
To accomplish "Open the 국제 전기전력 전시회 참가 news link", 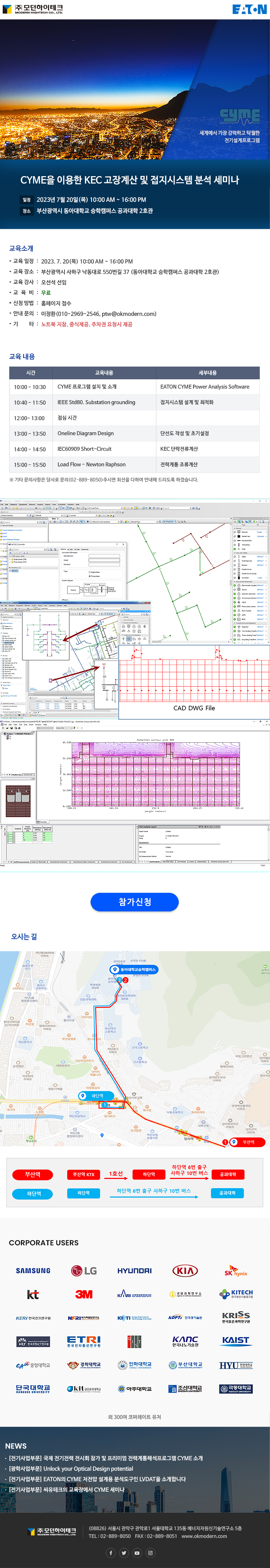I will [106, 1458].
